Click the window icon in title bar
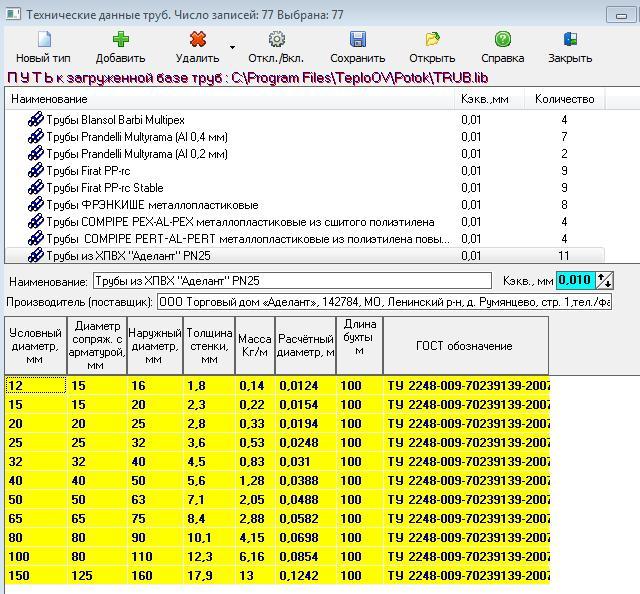The image size is (640, 594). pos(13,14)
